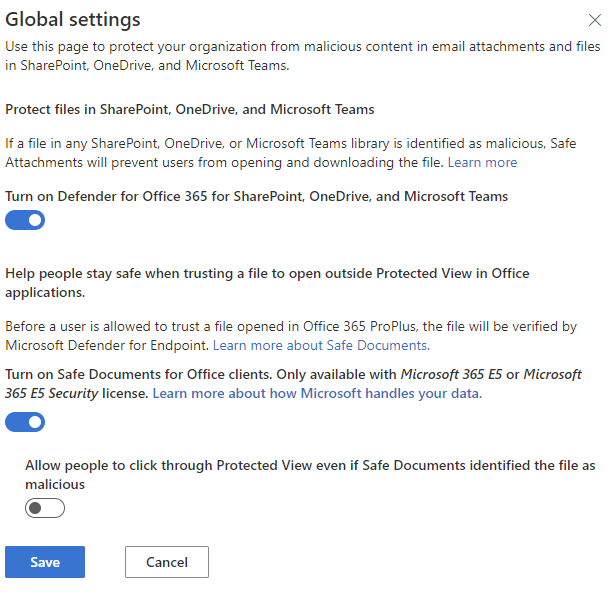Screen dimensions: 612x606
Task: Click the Help people stay safe heading
Action: tap(267, 273)
